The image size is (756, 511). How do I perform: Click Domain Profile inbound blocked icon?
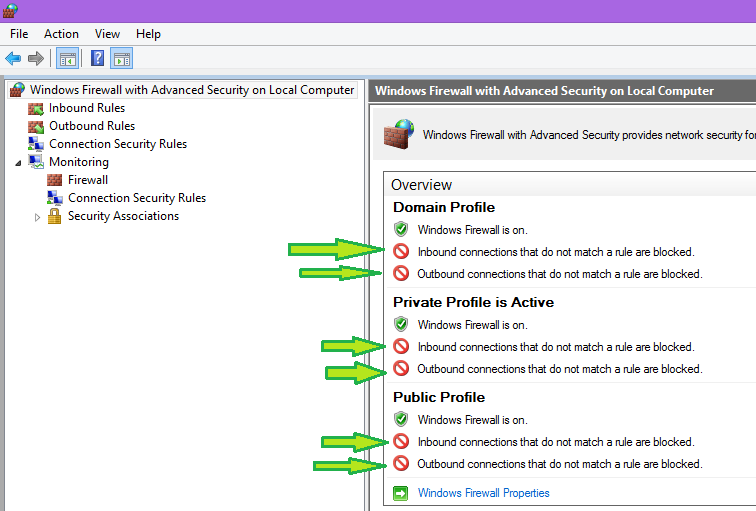pos(401,251)
